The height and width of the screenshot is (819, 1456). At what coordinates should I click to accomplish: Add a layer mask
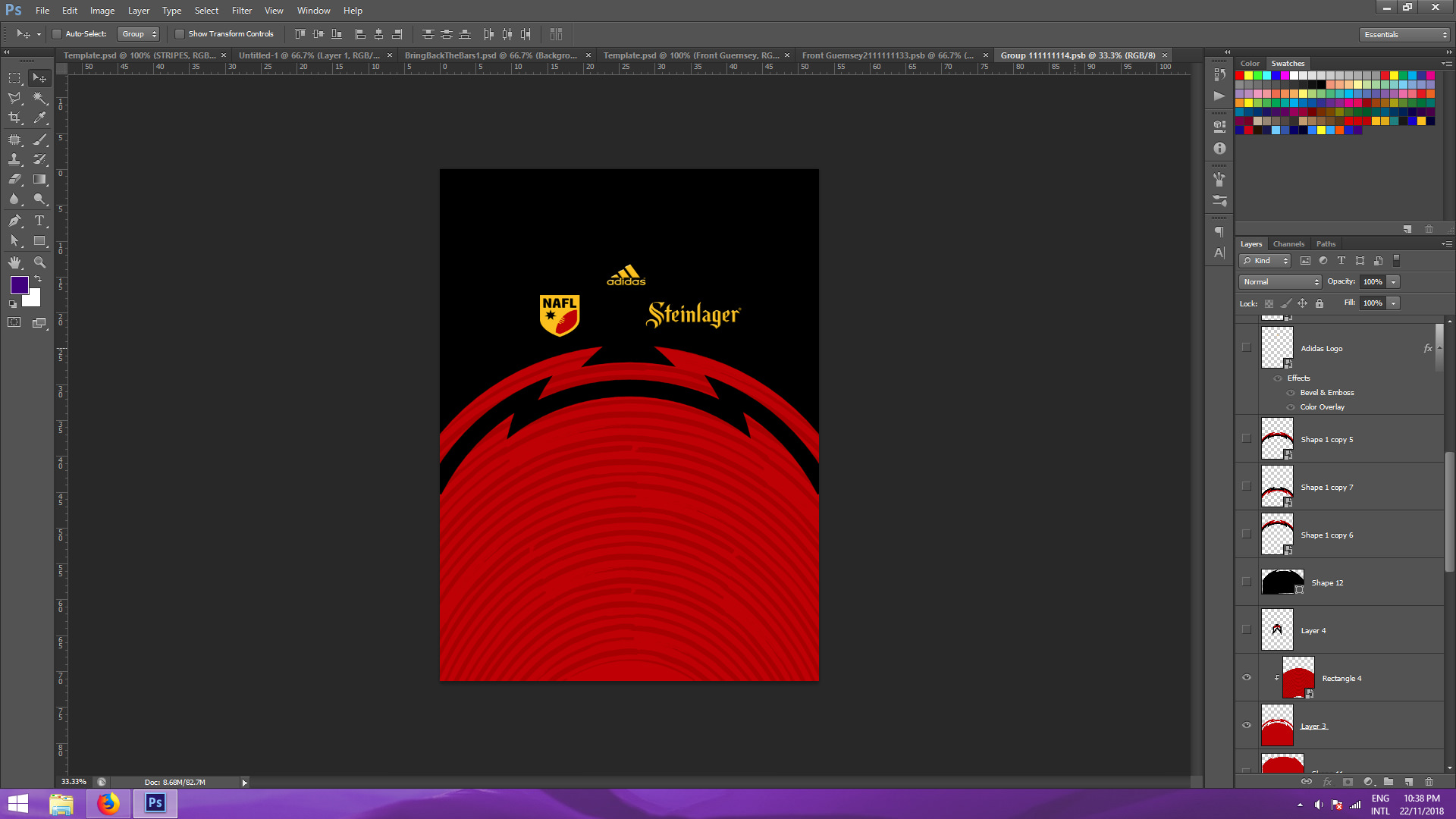pyautogui.click(x=1348, y=781)
